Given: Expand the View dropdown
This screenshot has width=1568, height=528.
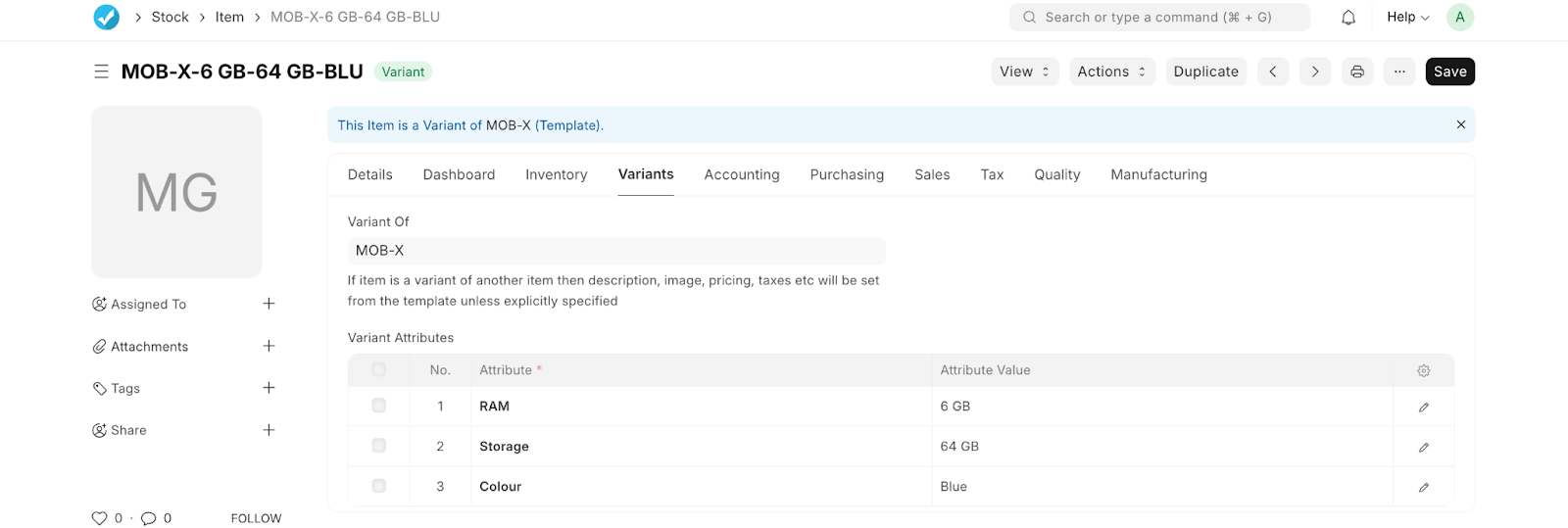Looking at the screenshot, I should pos(1025,72).
